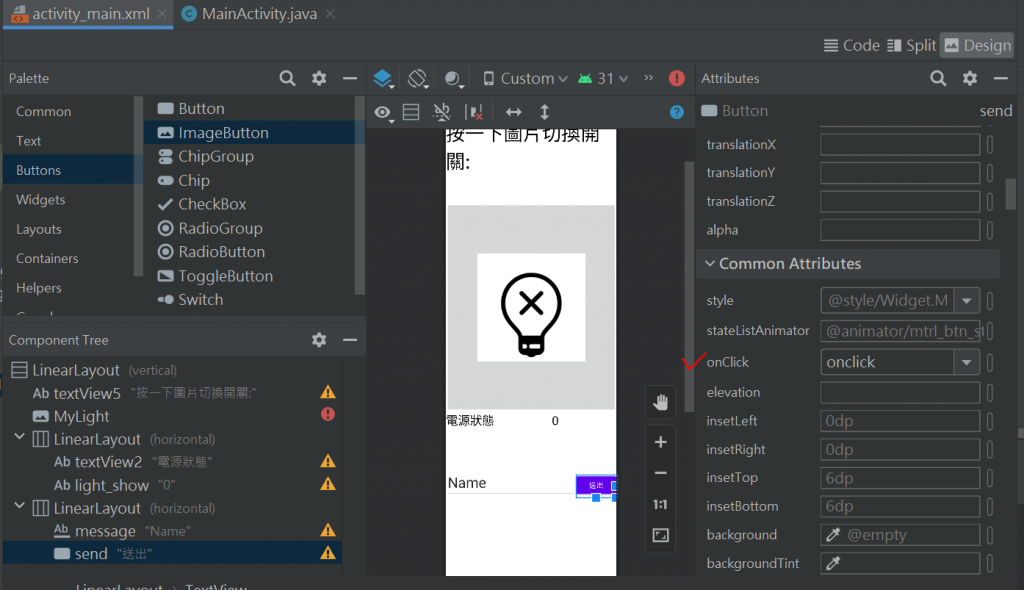Toggle night mode preview icon
Image resolution: width=1024 pixels, height=590 pixels.
point(454,78)
